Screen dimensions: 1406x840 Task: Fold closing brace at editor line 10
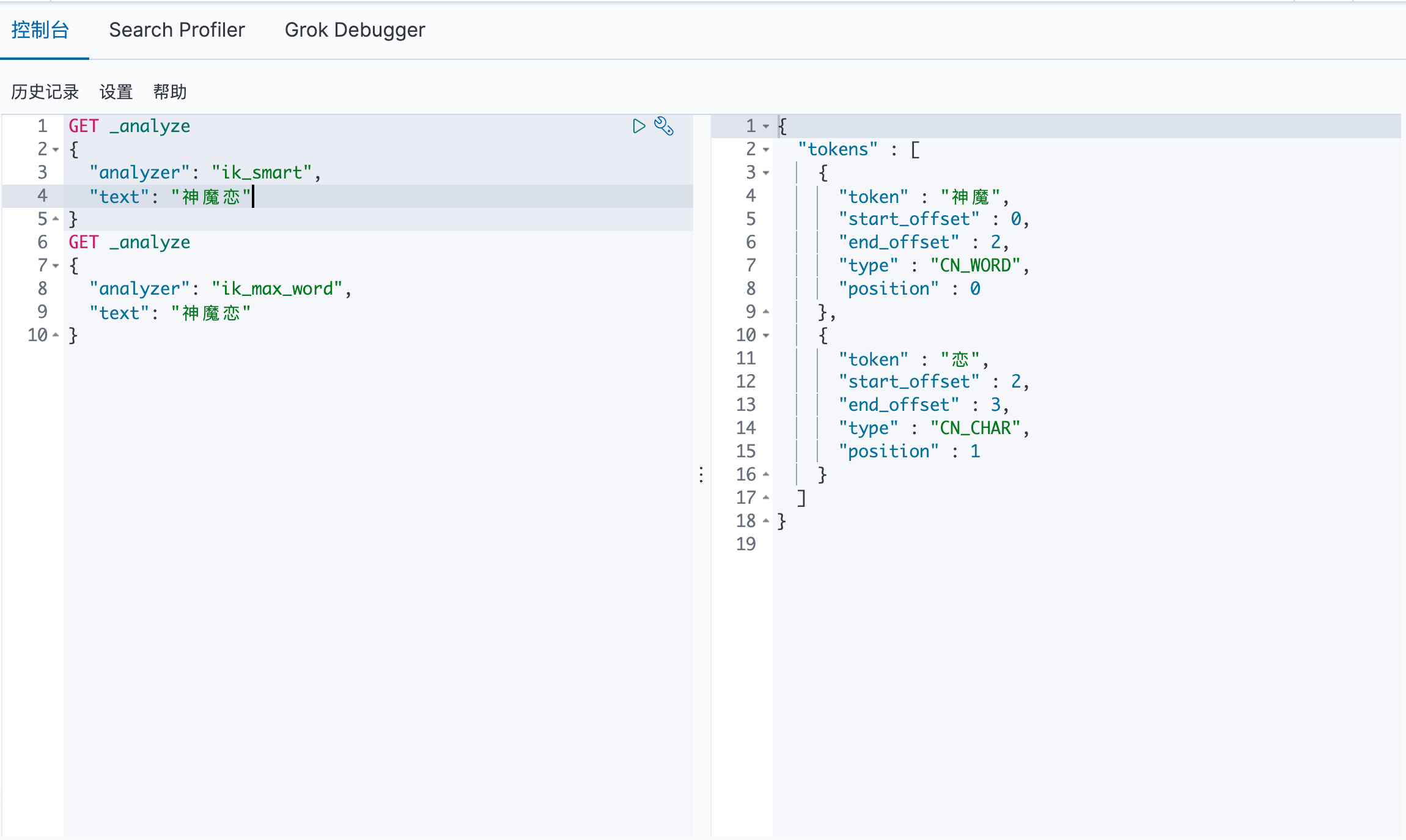pyautogui.click(x=56, y=335)
